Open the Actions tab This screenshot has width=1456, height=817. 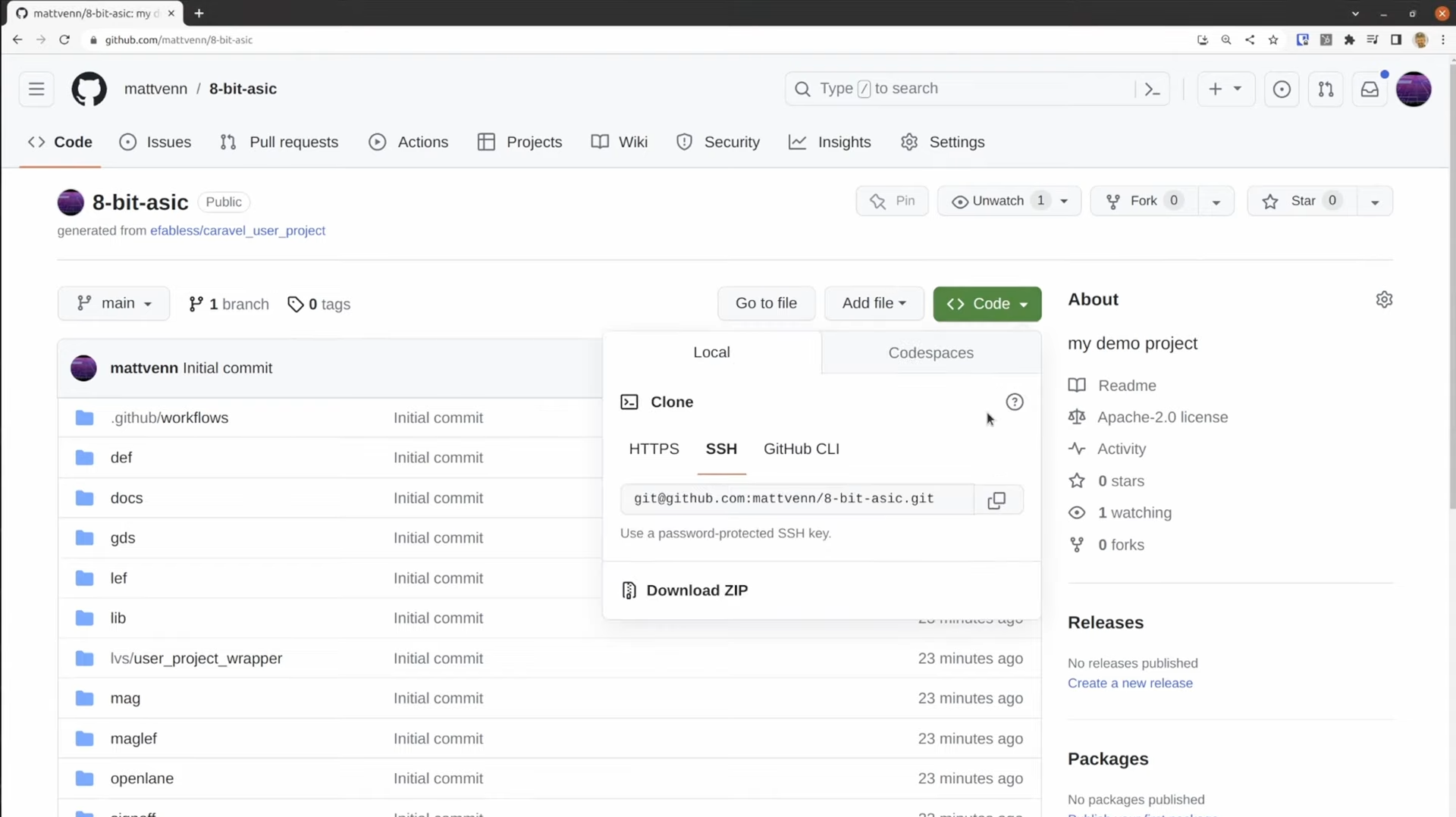409,142
